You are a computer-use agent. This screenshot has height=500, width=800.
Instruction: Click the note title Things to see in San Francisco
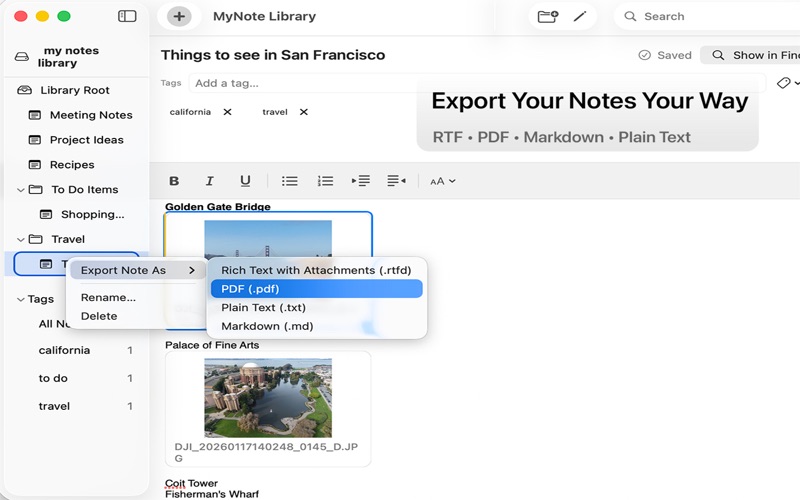(x=273, y=55)
